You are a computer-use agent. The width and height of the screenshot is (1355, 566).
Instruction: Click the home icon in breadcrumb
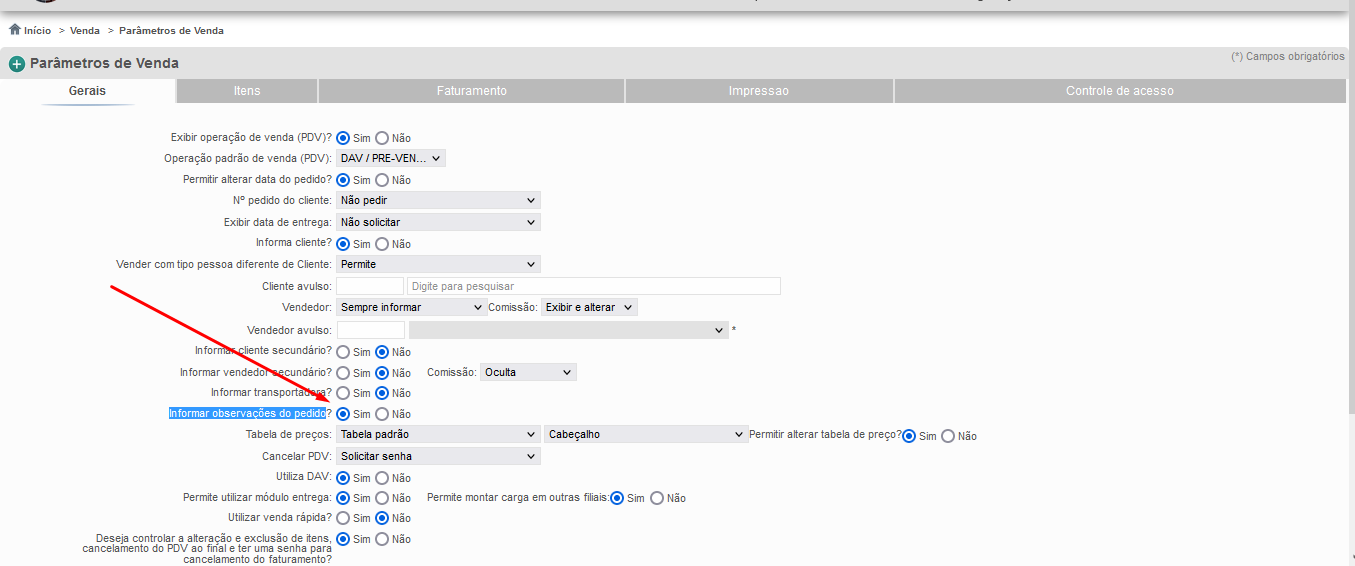(15, 30)
